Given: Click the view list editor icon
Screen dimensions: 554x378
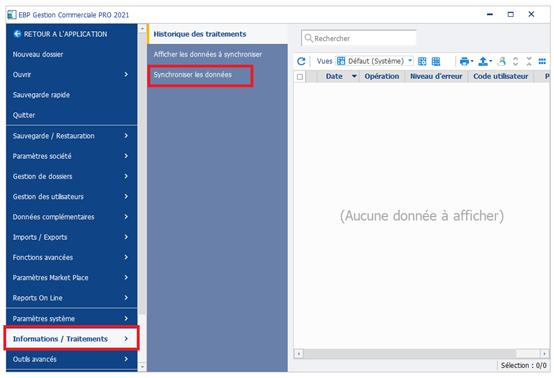Looking at the screenshot, I should click(436, 61).
